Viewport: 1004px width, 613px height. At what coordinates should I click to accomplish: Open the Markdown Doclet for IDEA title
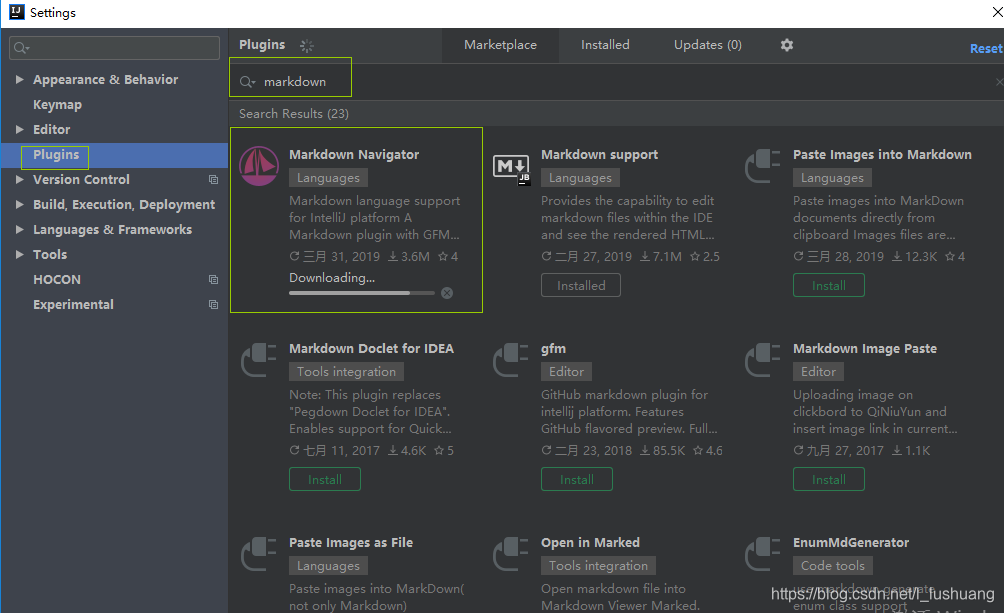(371, 348)
